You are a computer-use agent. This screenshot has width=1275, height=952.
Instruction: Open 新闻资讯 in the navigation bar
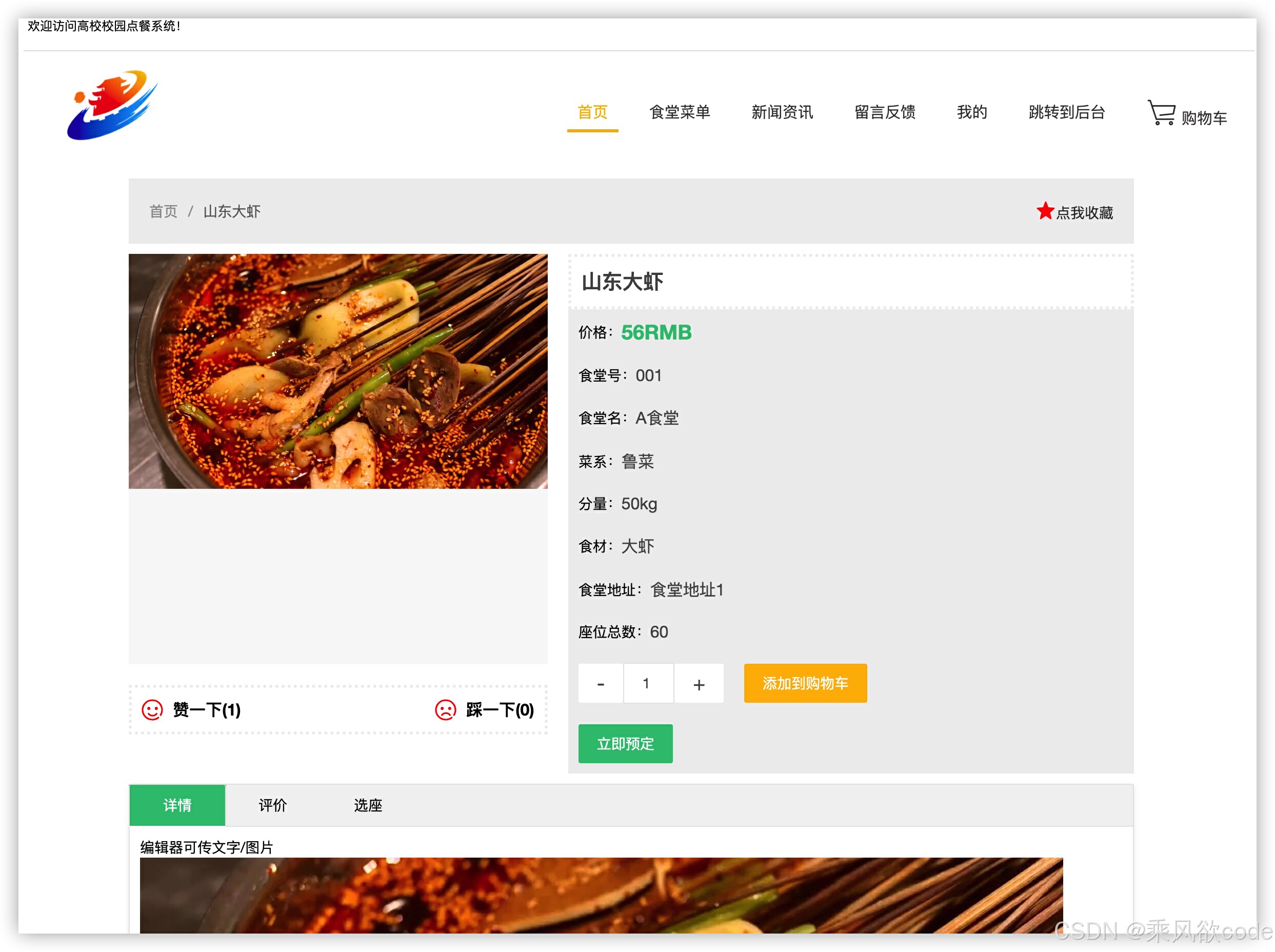coord(782,112)
